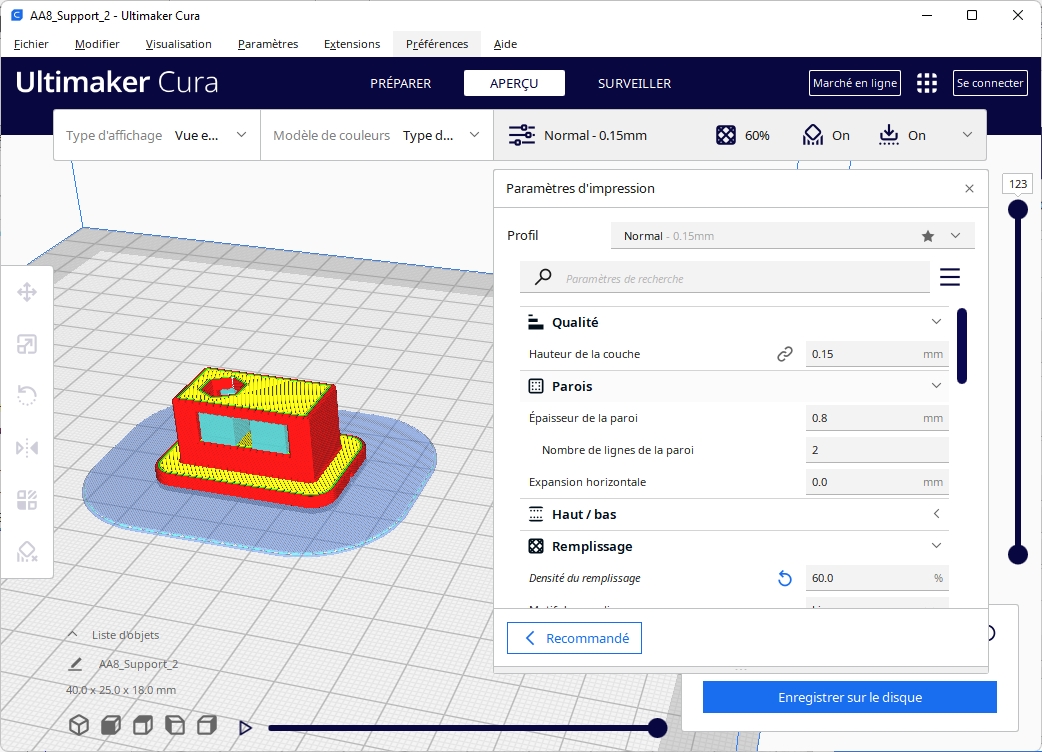Open the Profil dropdown

792,236
